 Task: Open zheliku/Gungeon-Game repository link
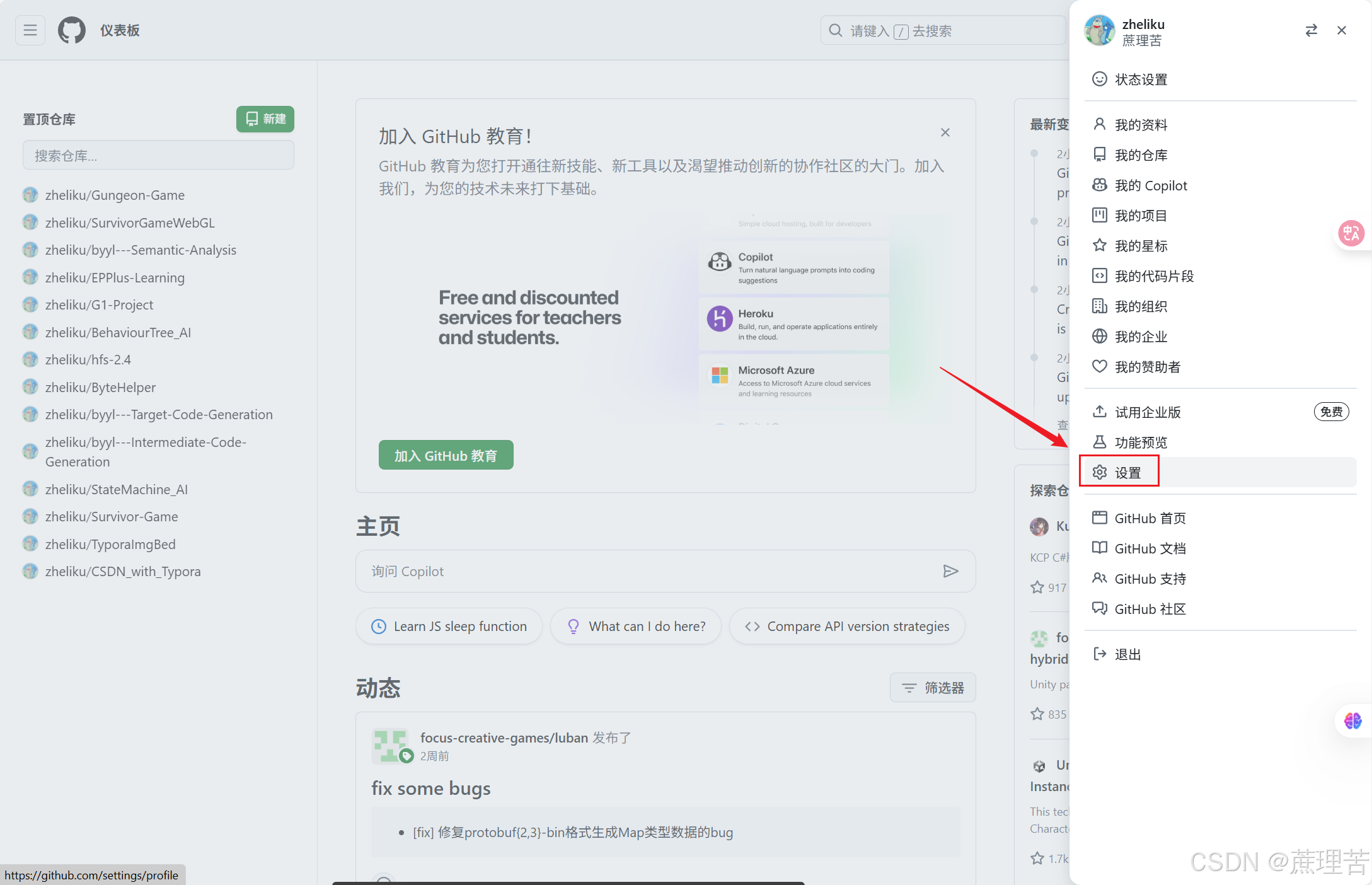pos(115,195)
